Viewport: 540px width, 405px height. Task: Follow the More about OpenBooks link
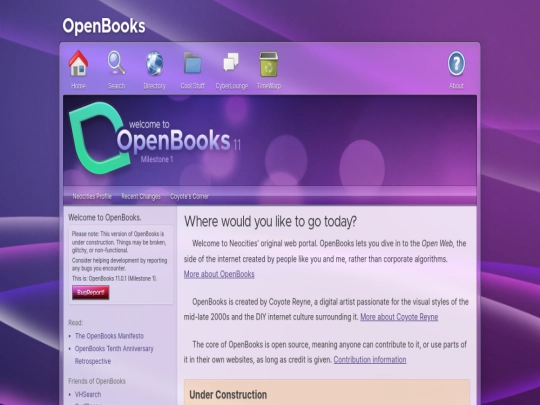[x=219, y=274]
